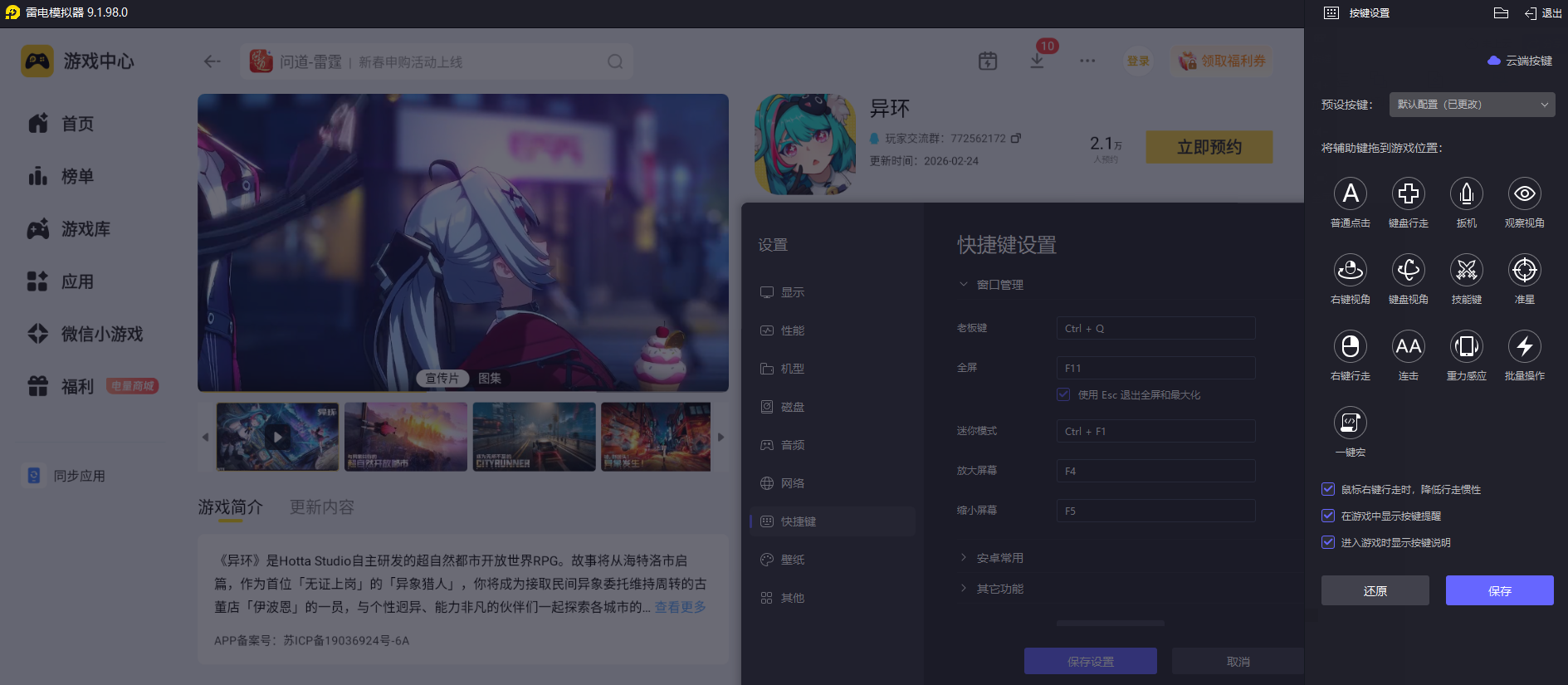The height and width of the screenshot is (685, 1568).
Task: Click the 查看更多 link
Action: (681, 607)
